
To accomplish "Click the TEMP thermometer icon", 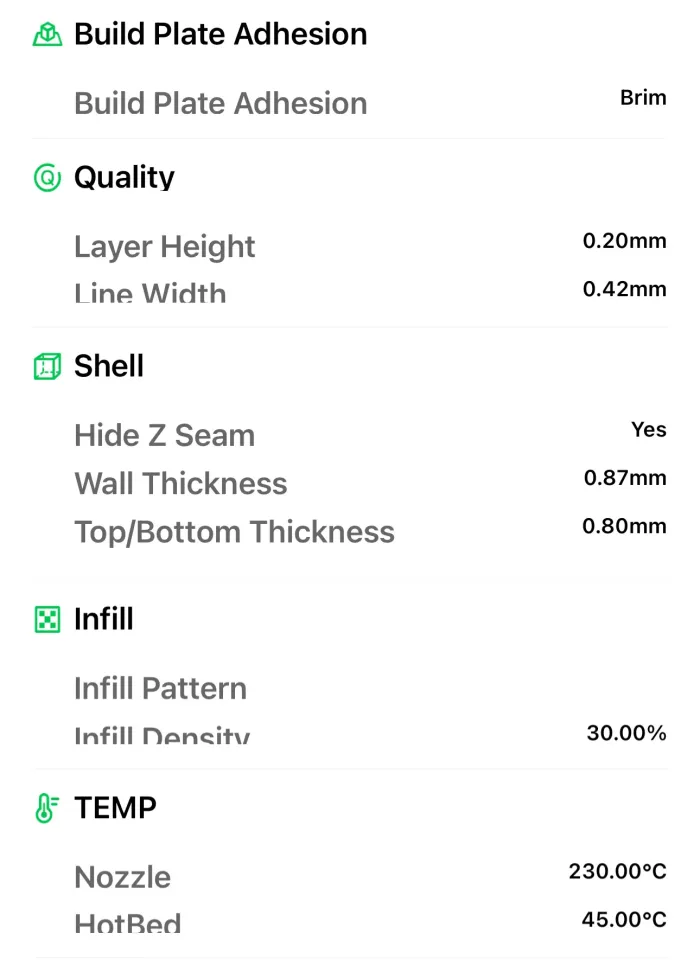I will tap(46, 808).
